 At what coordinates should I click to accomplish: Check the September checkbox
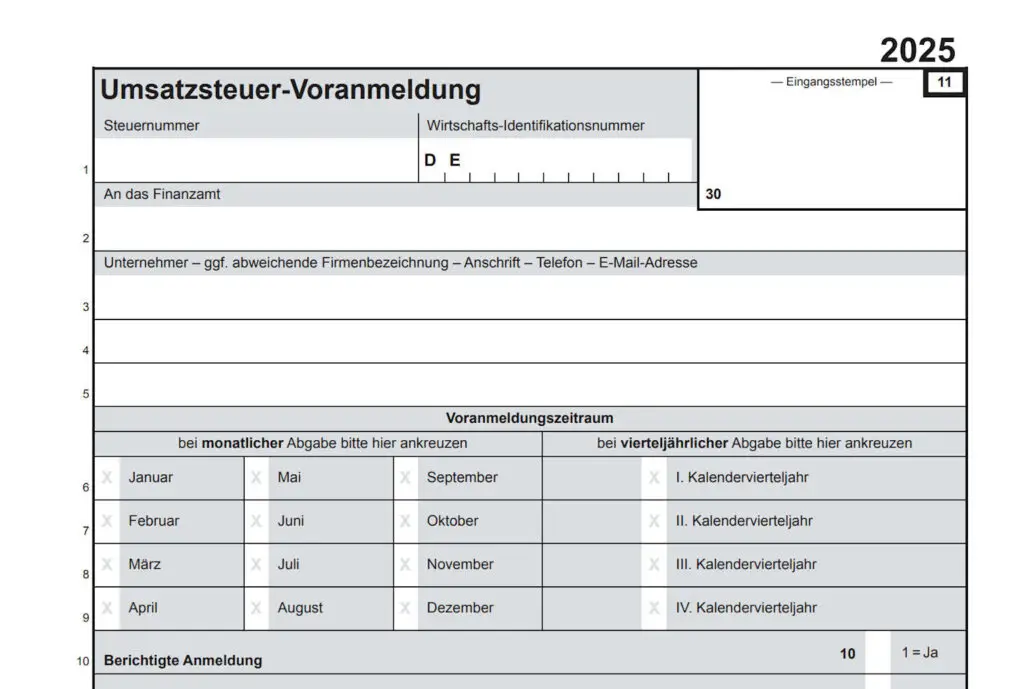click(406, 478)
